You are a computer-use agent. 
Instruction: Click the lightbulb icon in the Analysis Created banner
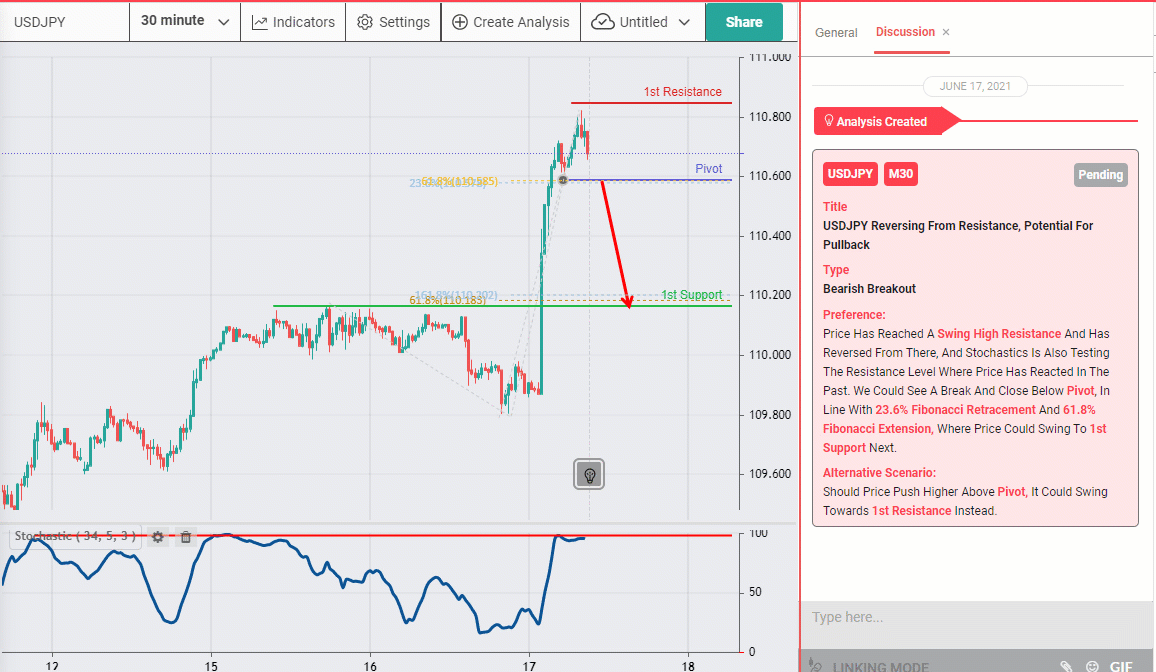(828, 121)
